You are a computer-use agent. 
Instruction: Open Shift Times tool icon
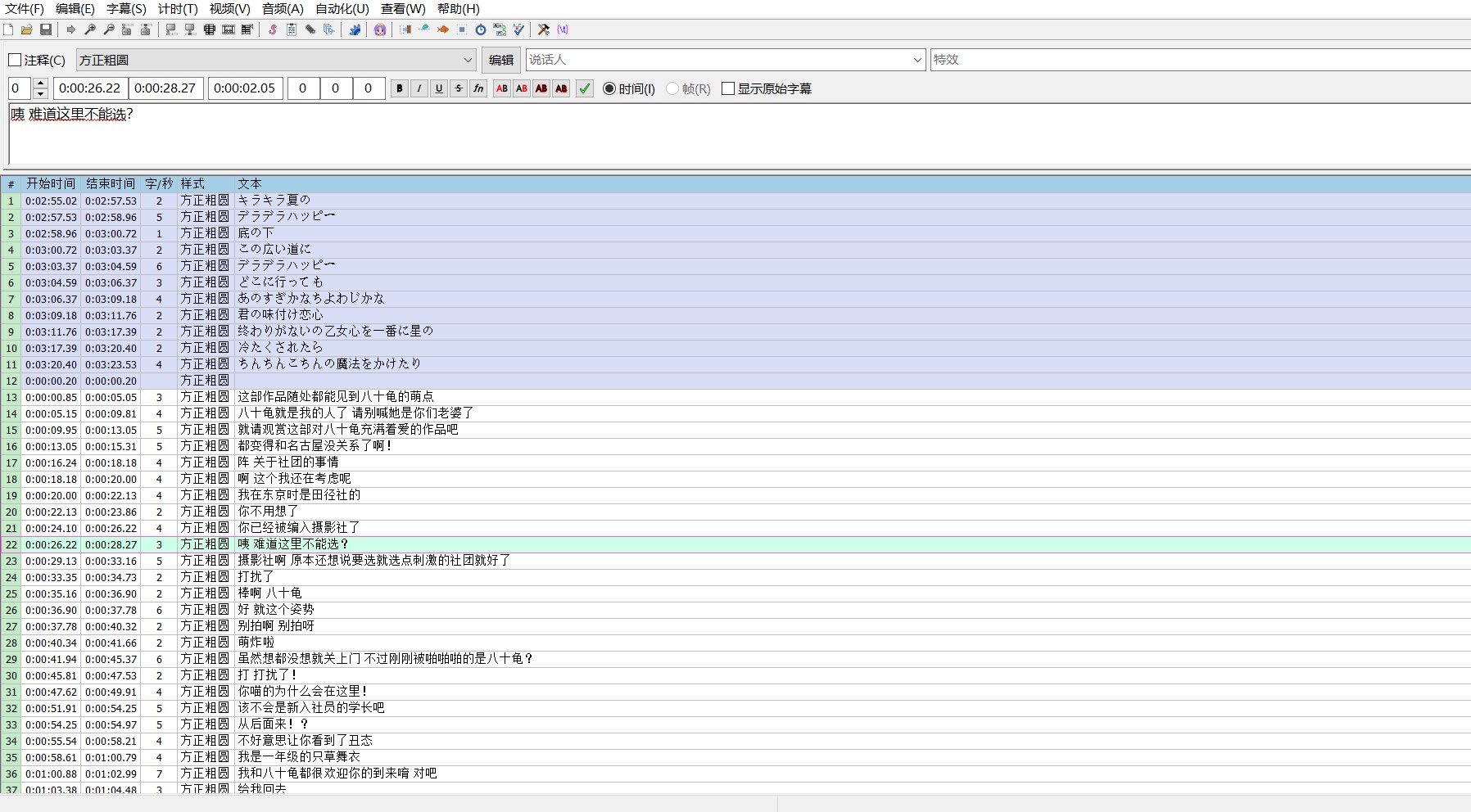pyautogui.click(x=405, y=29)
